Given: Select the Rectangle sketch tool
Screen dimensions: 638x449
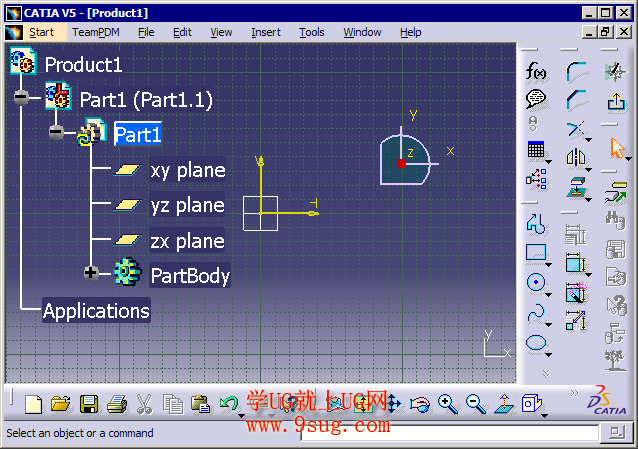Looking at the screenshot, I should coord(536,252).
